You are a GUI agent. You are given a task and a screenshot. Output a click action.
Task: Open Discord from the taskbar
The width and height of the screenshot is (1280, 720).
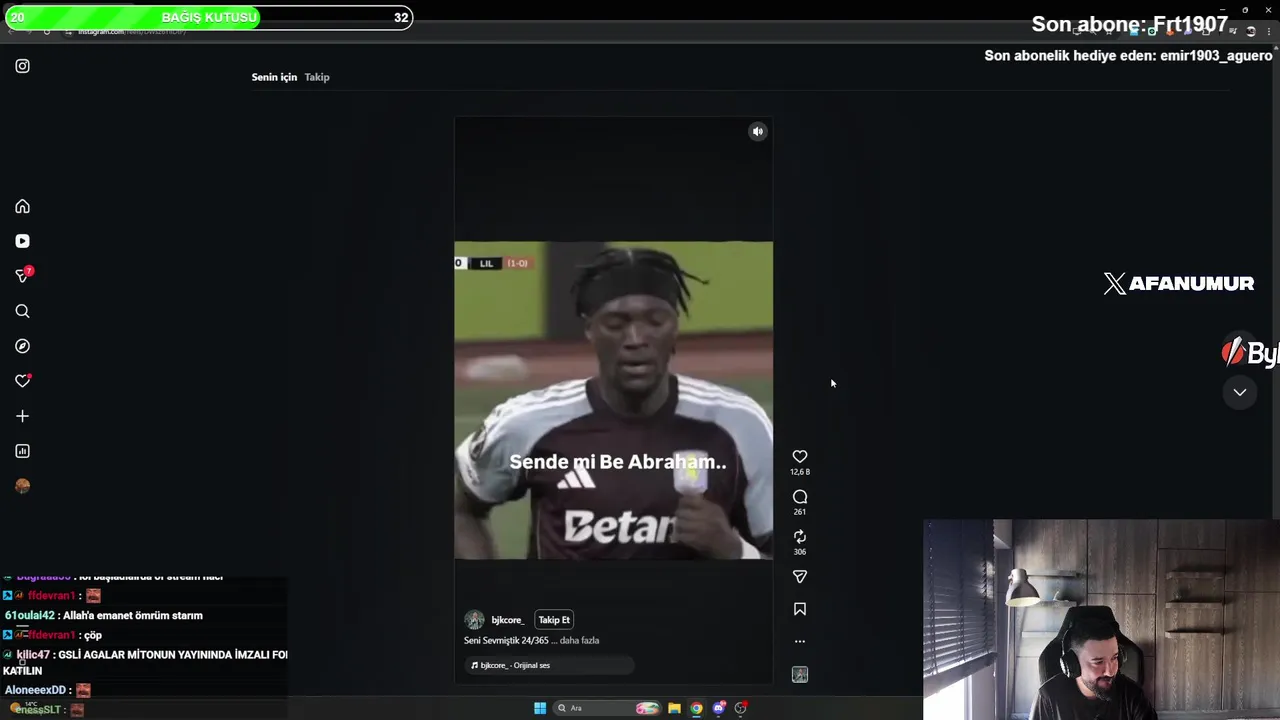click(719, 708)
